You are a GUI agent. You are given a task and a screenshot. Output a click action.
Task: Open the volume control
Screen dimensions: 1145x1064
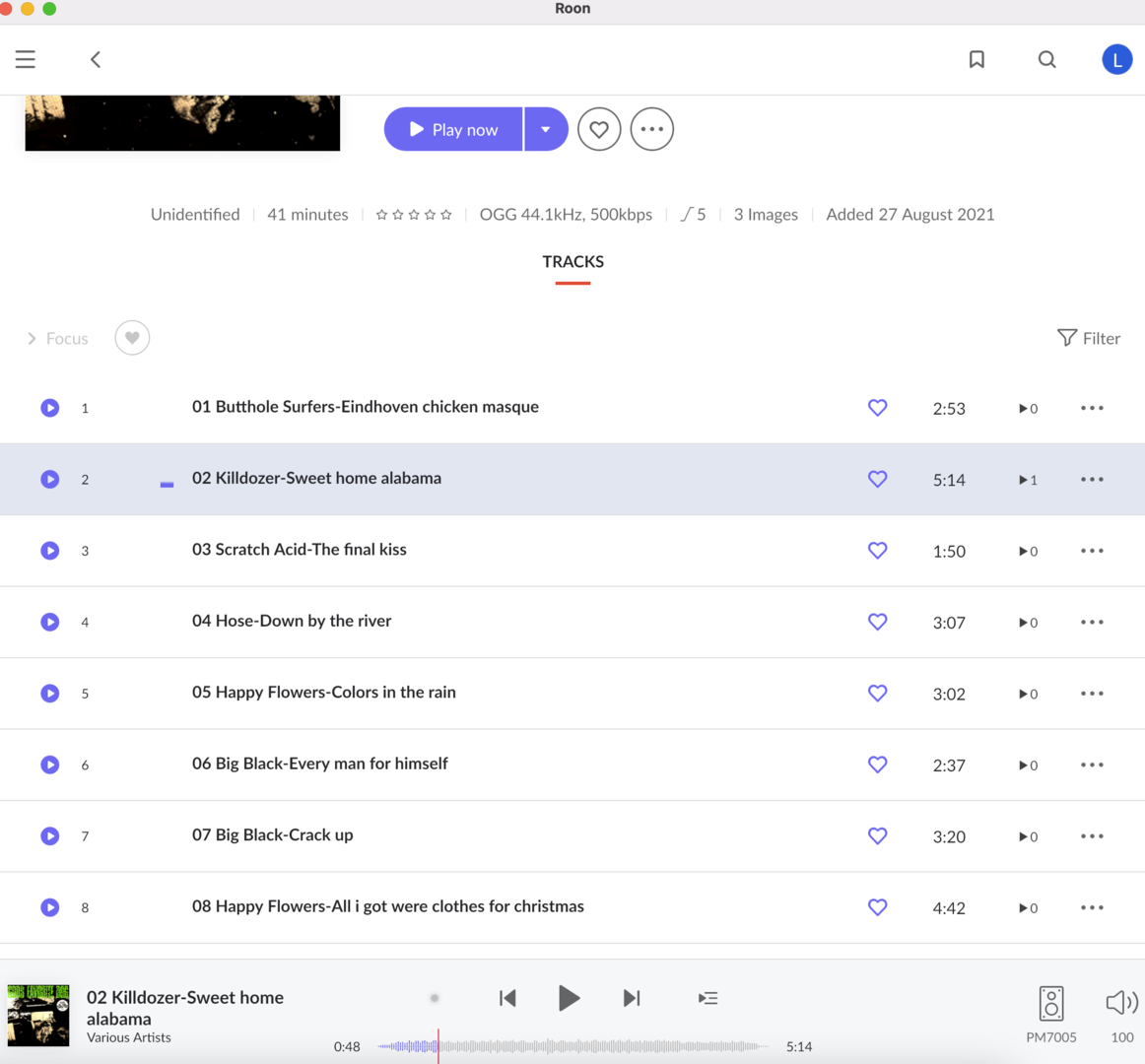[1121, 1015]
